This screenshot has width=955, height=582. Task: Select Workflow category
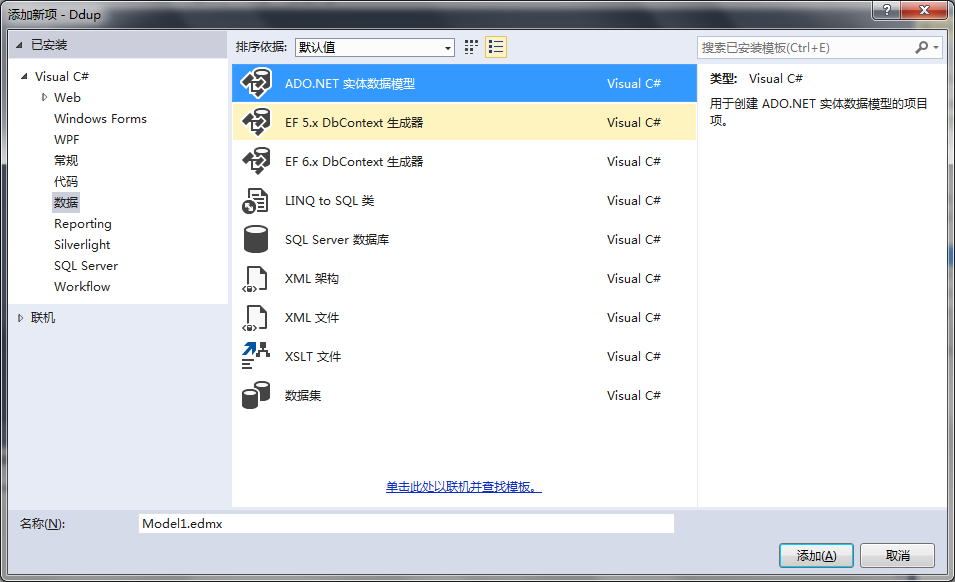tap(82, 287)
